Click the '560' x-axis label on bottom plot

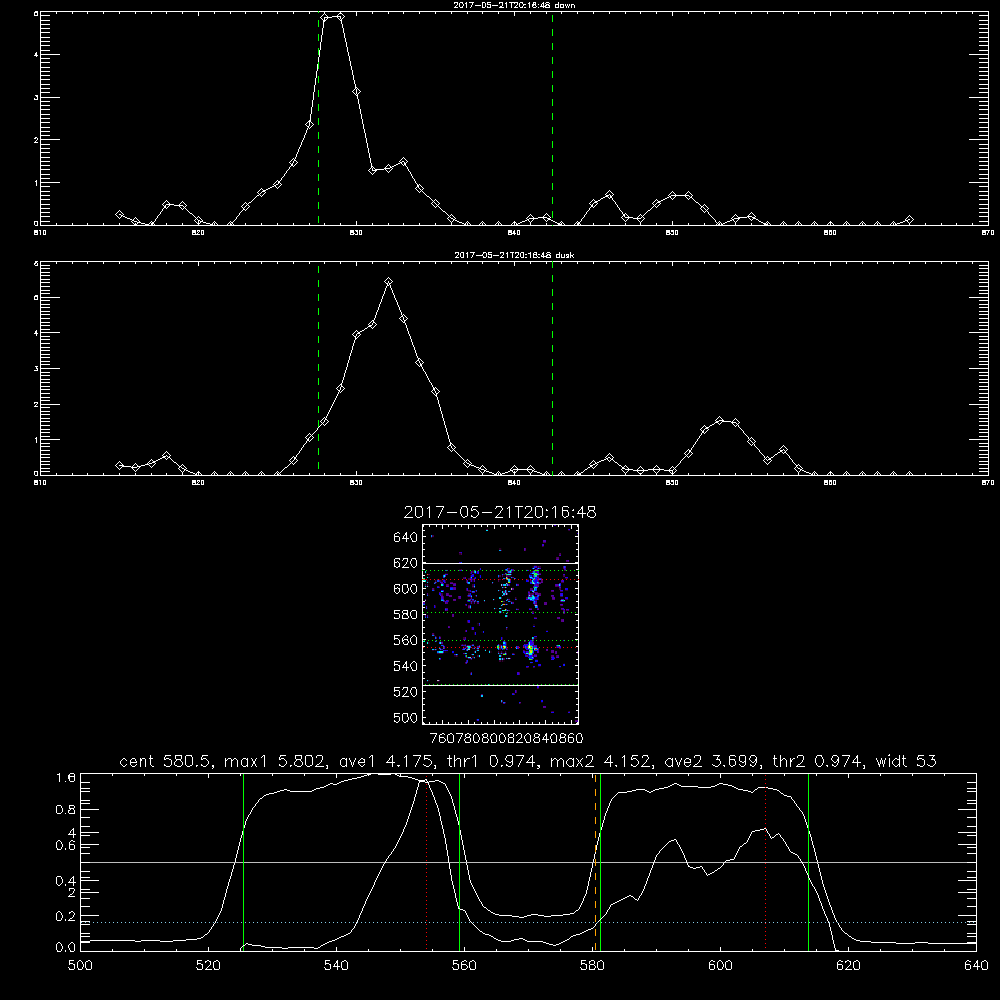coord(464,966)
